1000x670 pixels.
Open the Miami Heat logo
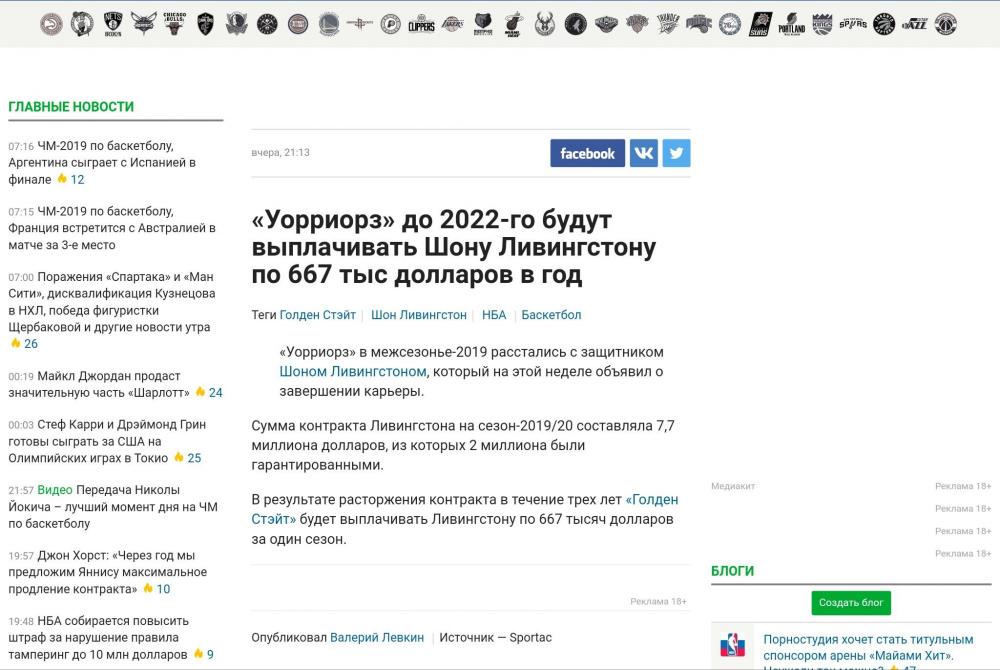pyautogui.click(x=515, y=23)
